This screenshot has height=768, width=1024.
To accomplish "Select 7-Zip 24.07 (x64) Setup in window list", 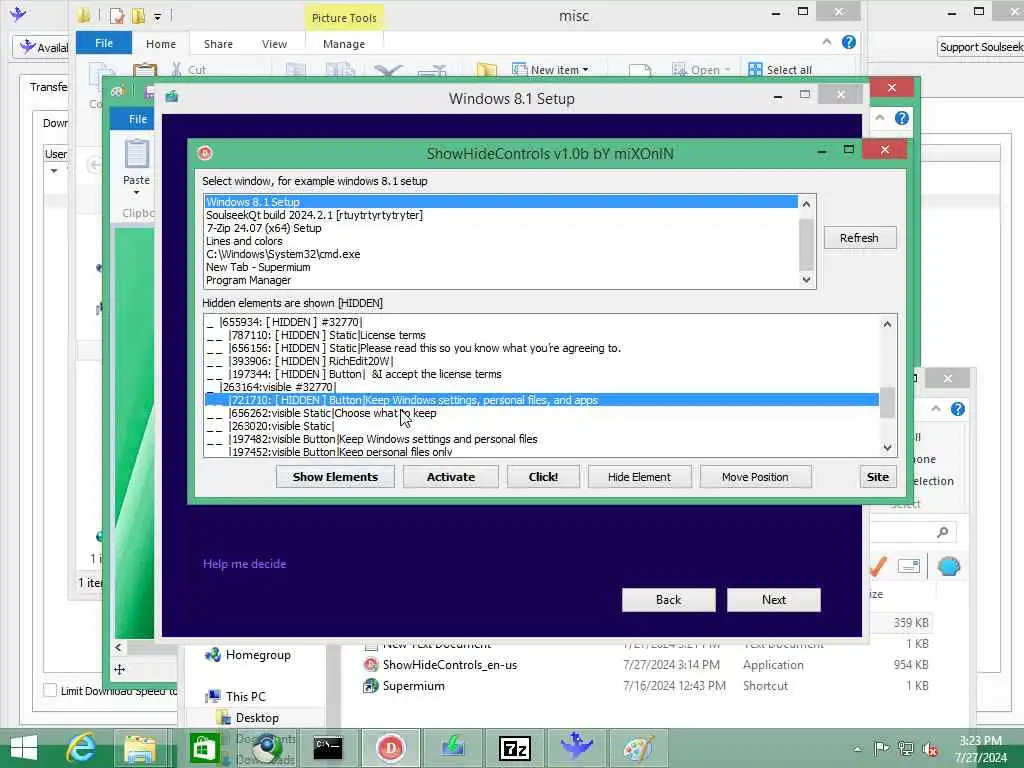I will (x=500, y=228).
